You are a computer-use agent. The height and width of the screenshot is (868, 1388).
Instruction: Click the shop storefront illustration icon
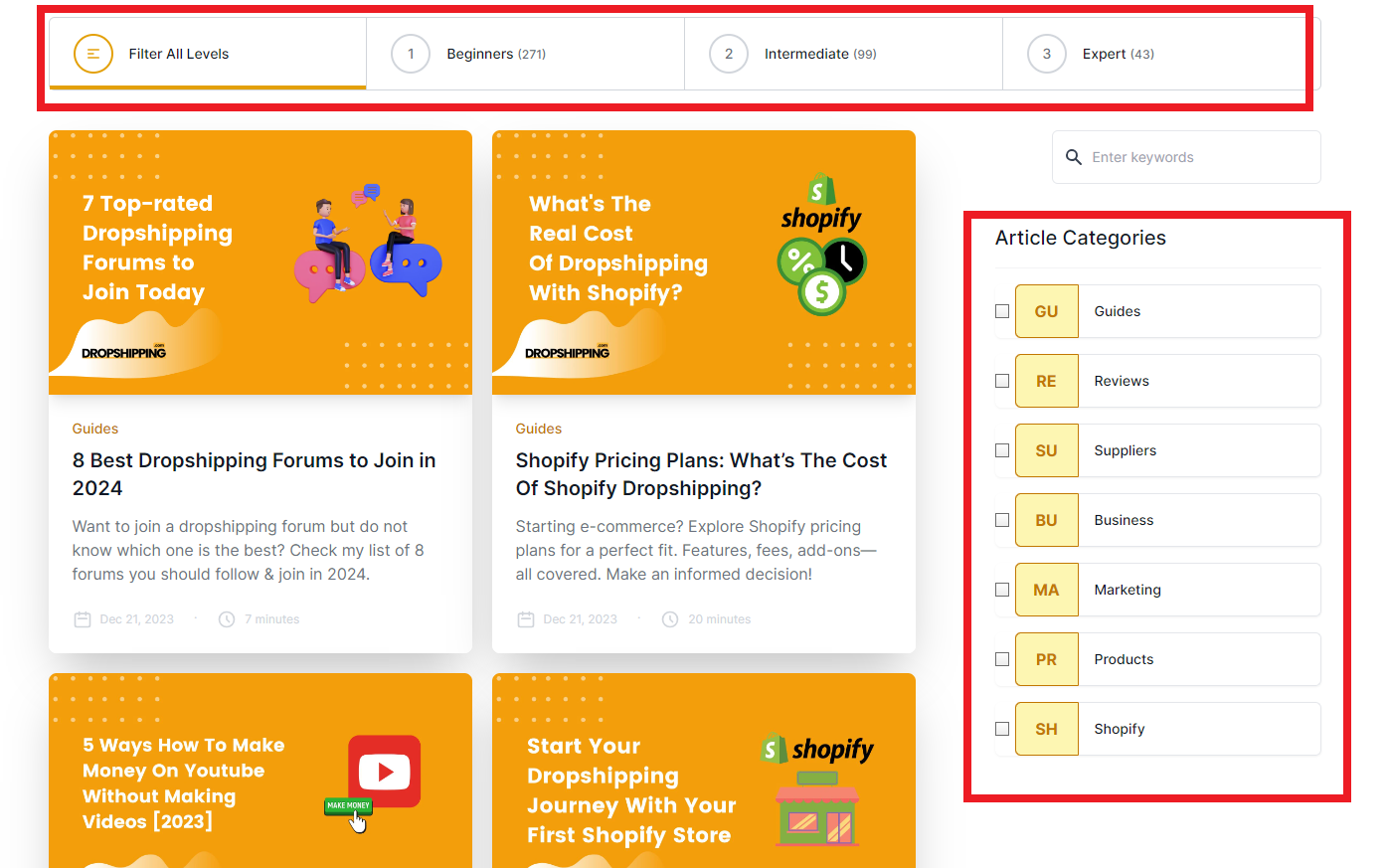click(x=816, y=808)
